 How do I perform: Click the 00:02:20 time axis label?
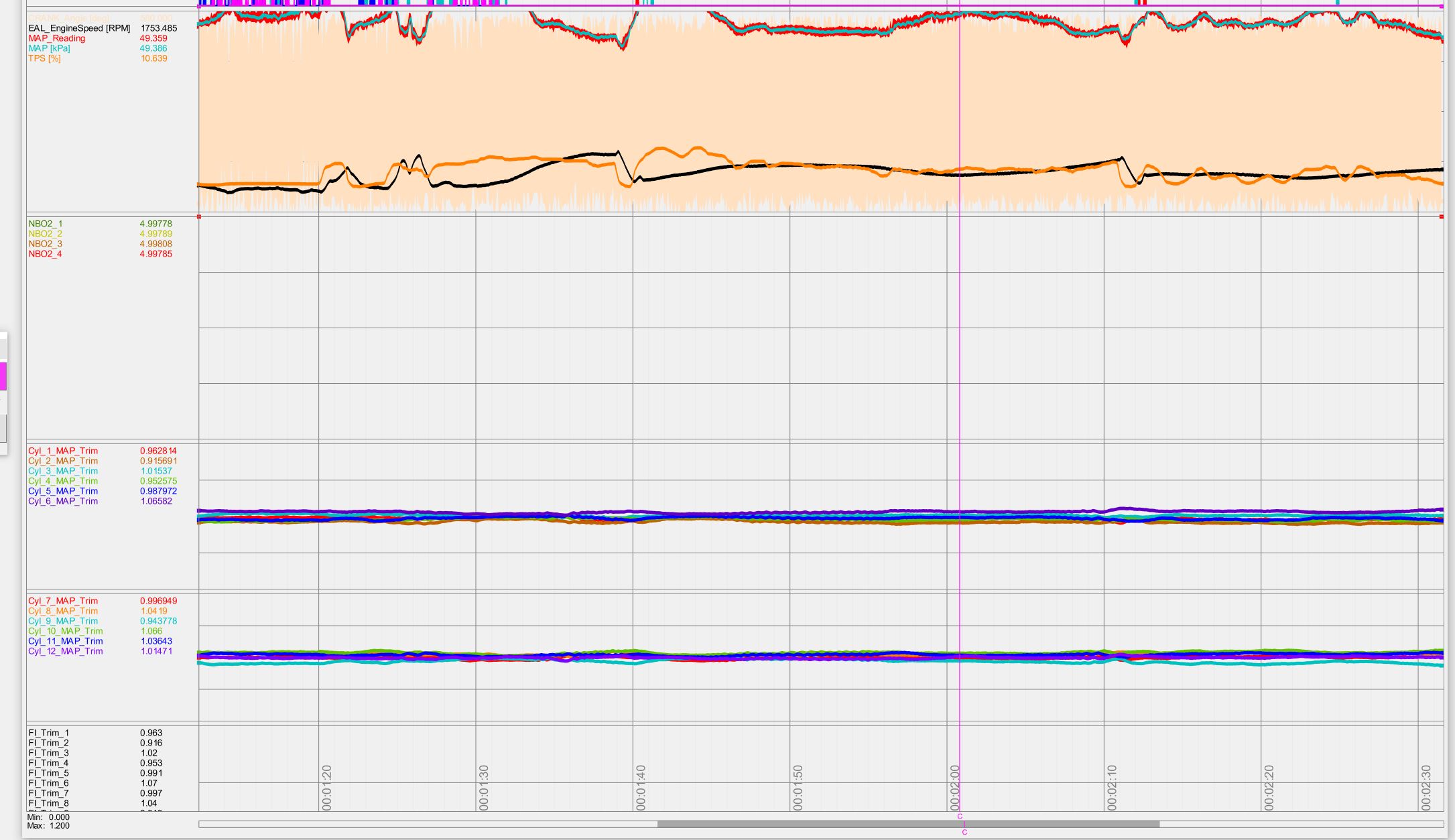[1269, 788]
